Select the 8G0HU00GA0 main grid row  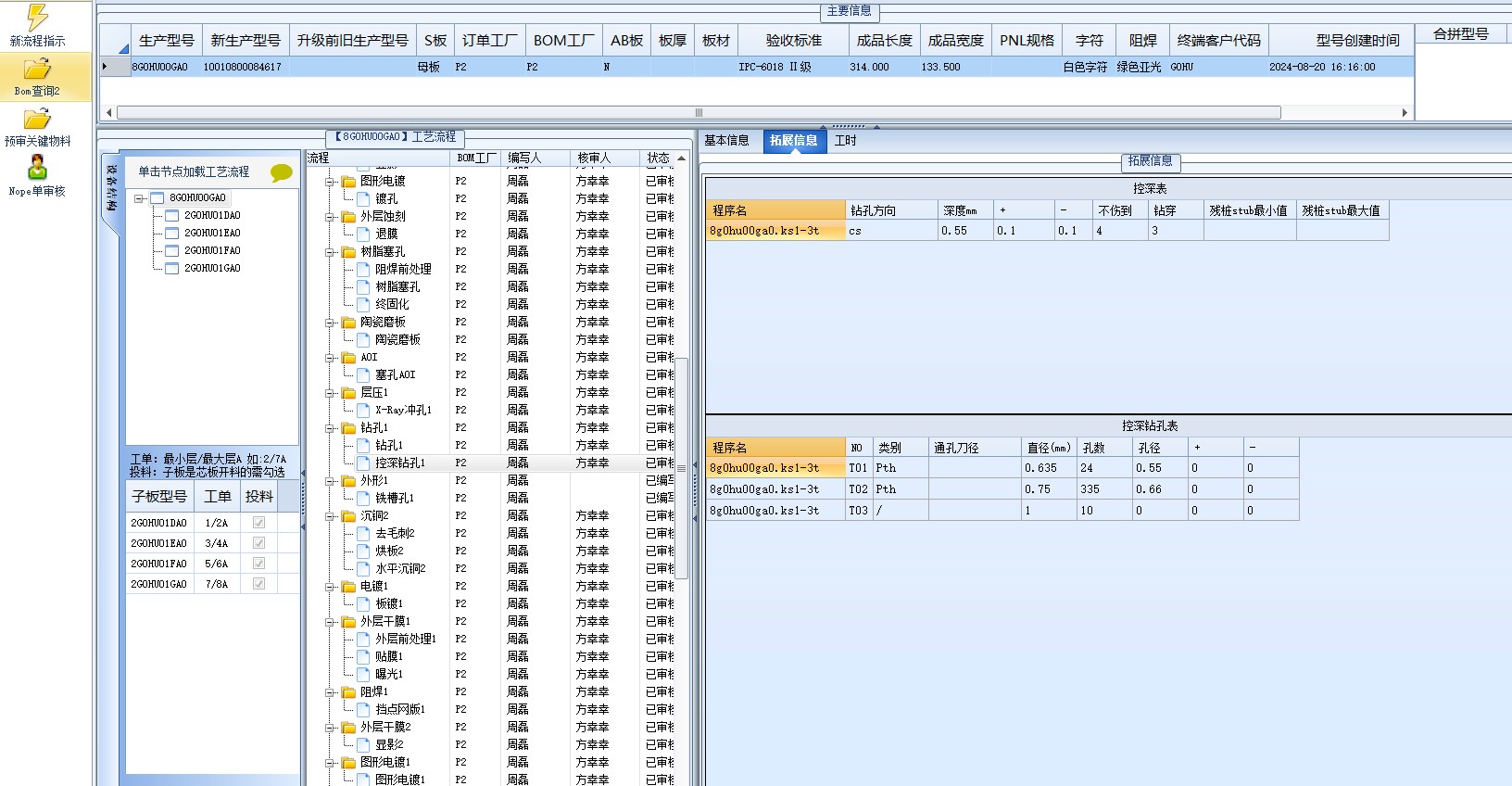[x=756, y=67]
